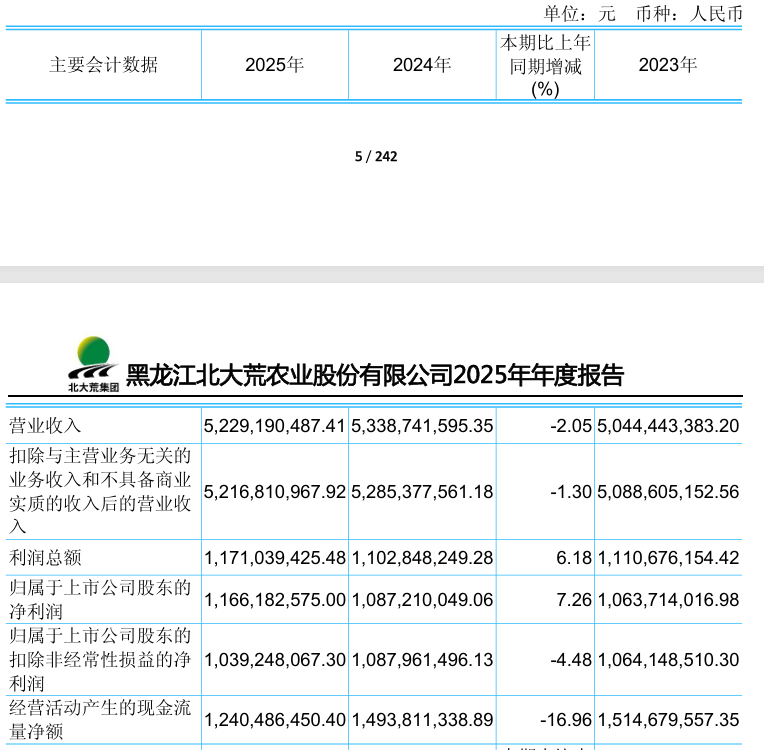Click the value 1,087,210,049.06
The height and width of the screenshot is (750, 764).
(x=422, y=599)
